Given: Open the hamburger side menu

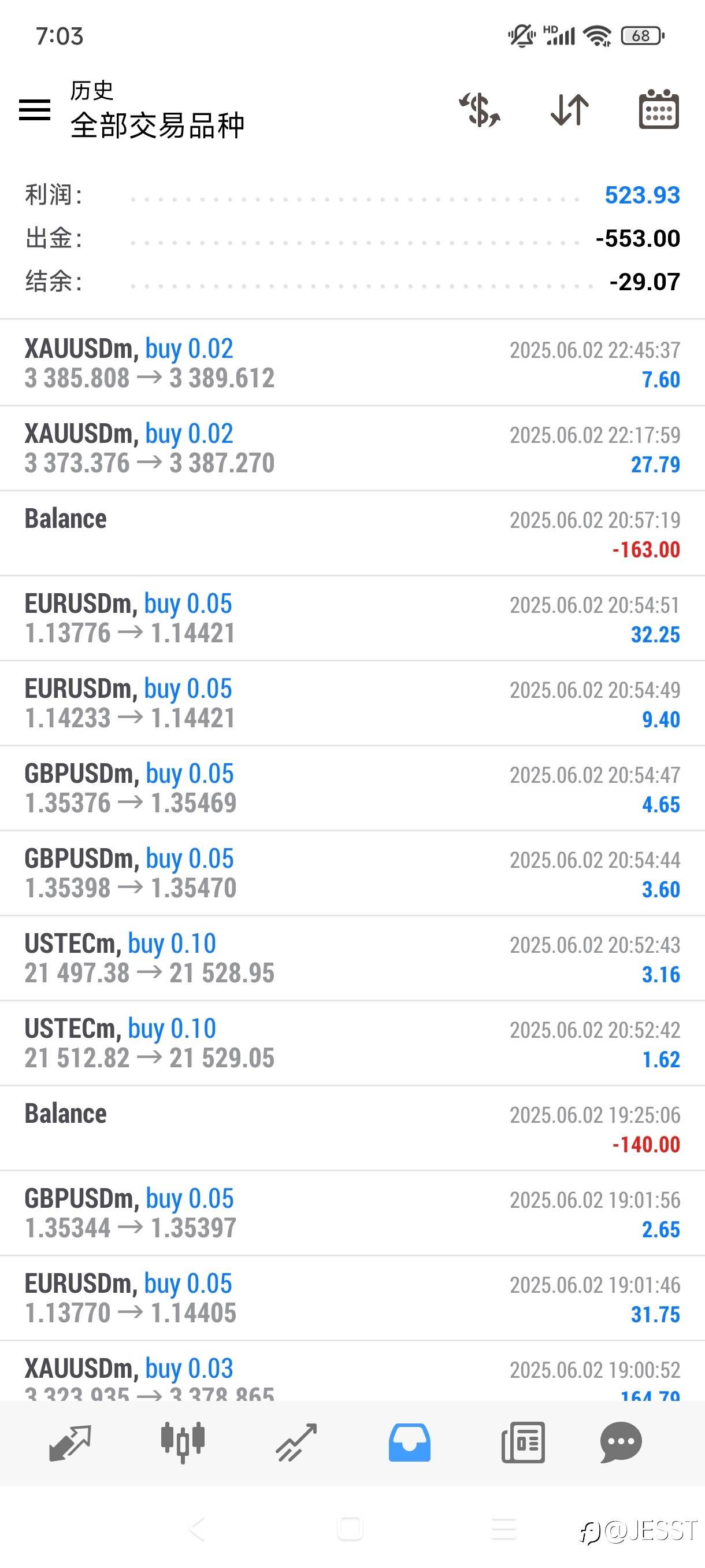Looking at the screenshot, I should coord(35,110).
